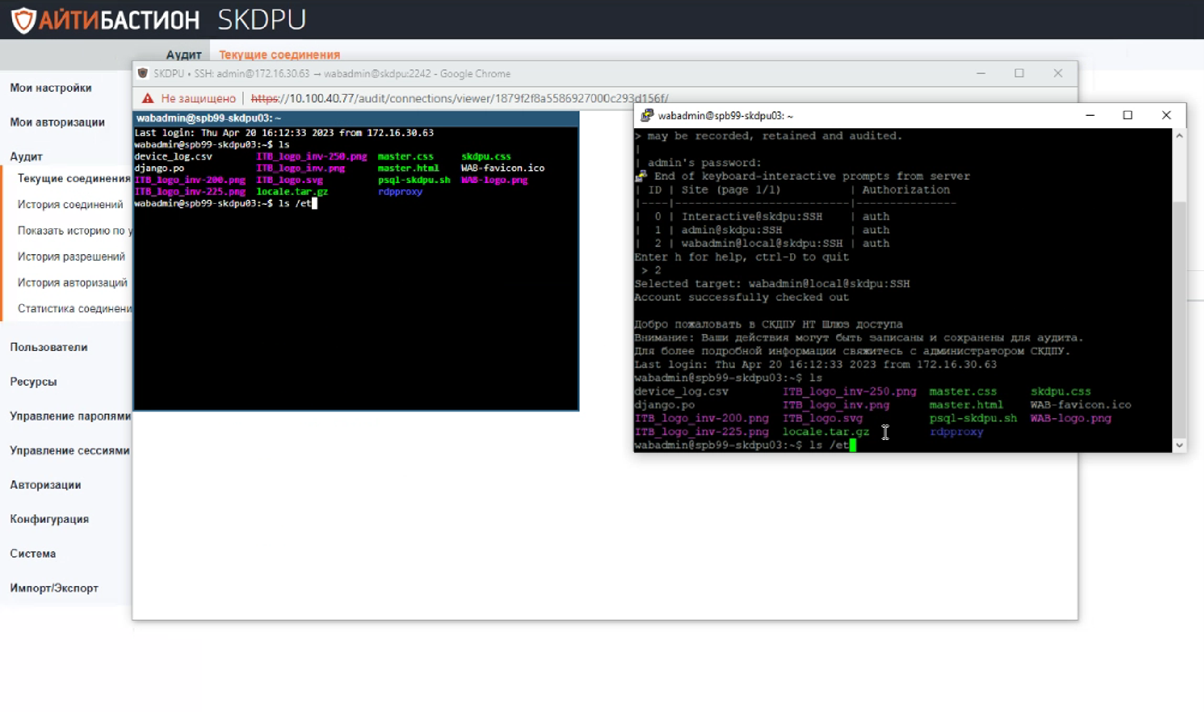Click 'Не защищено' security label in Chrome

click(x=198, y=98)
